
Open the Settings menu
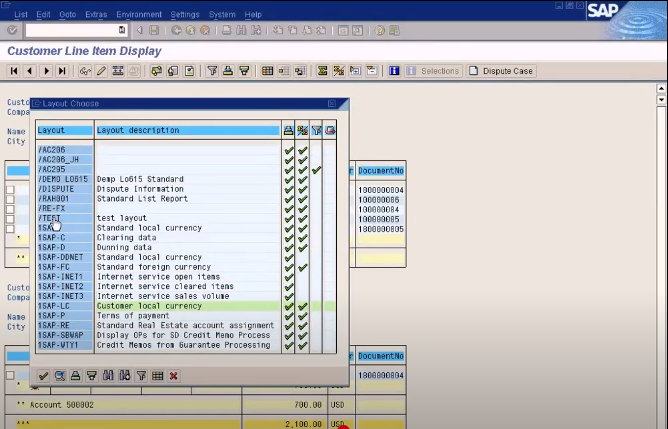tap(185, 14)
